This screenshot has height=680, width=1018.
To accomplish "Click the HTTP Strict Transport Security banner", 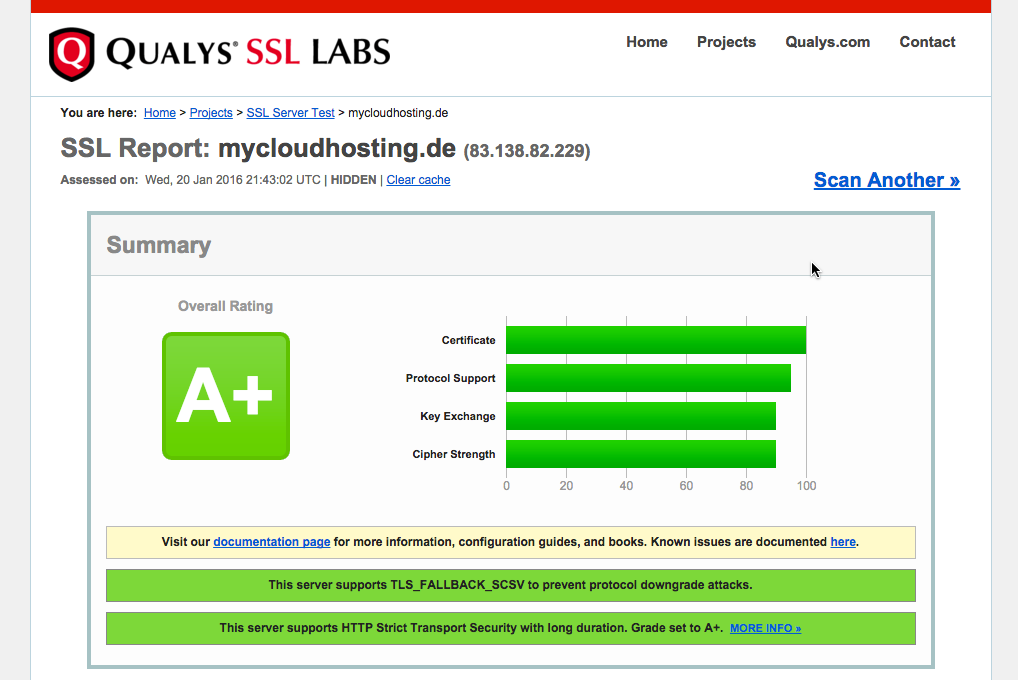I will click(x=511, y=628).
